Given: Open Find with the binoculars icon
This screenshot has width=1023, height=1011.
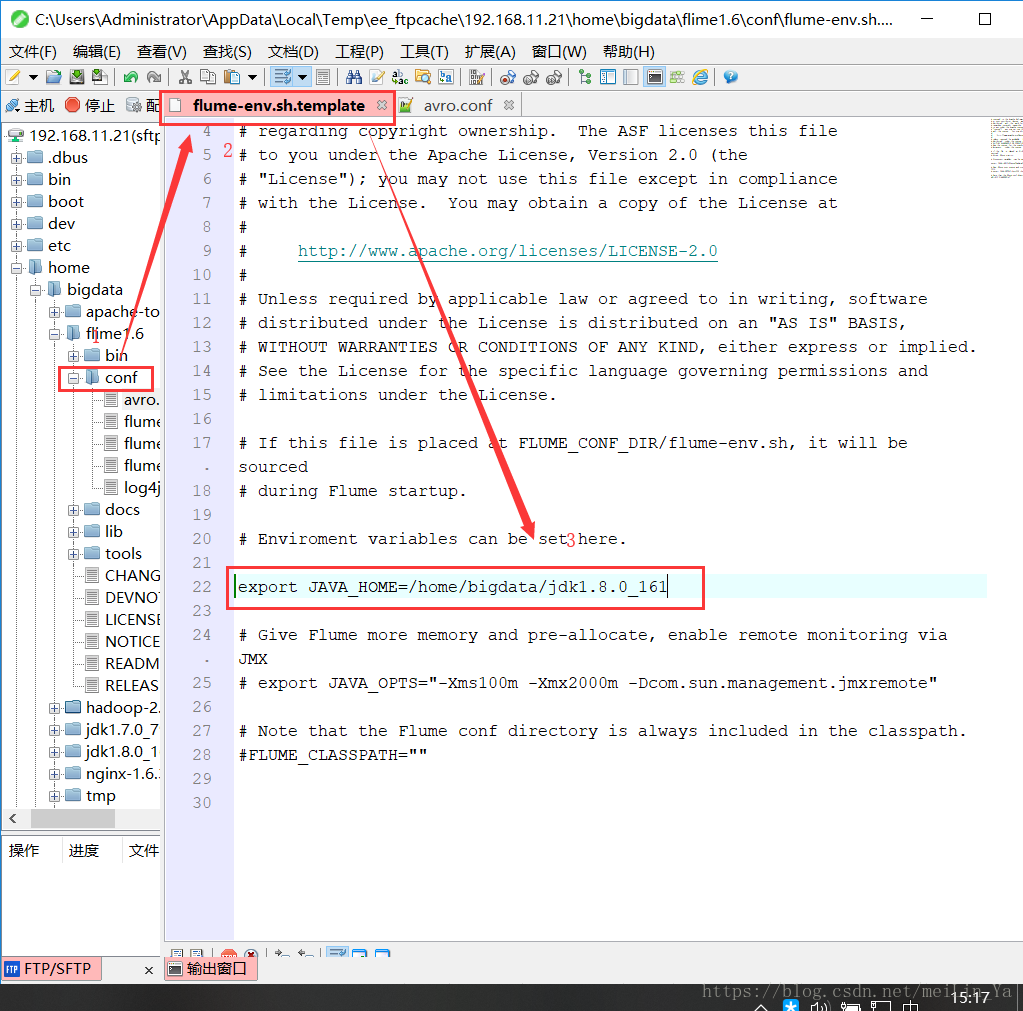Looking at the screenshot, I should pyautogui.click(x=354, y=78).
